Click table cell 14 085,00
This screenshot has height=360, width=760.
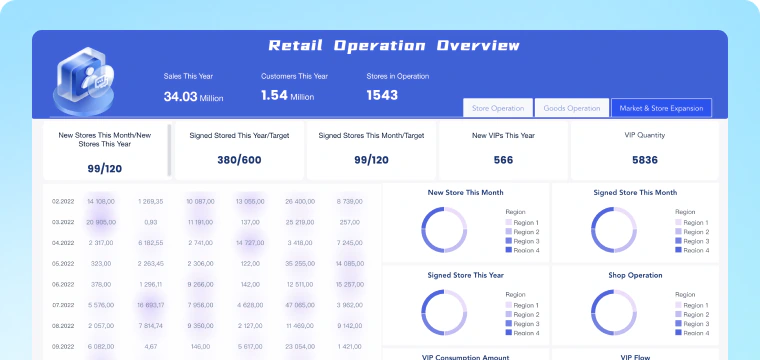pos(349,264)
